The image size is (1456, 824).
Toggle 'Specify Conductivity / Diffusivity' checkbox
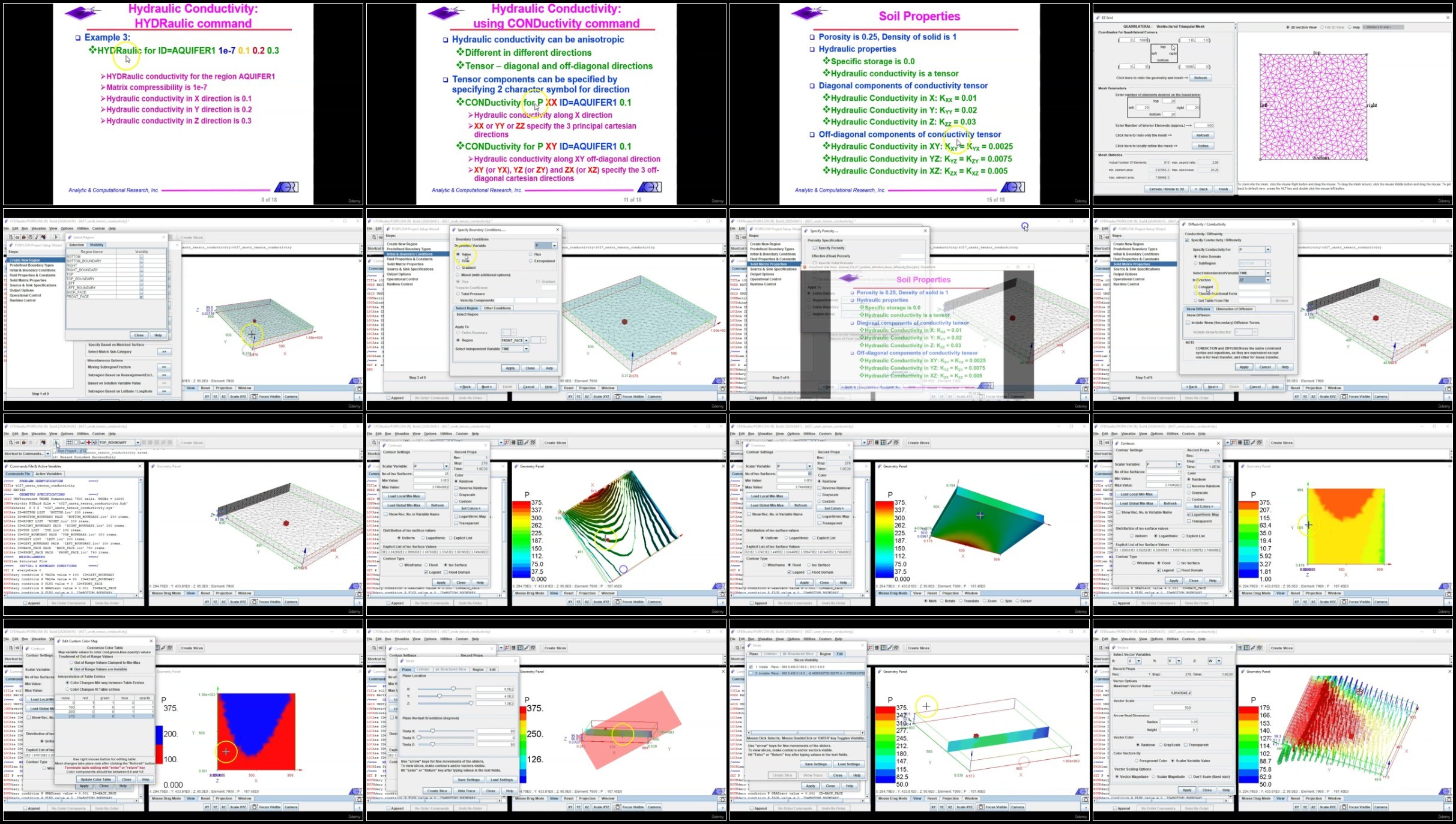[1187, 240]
